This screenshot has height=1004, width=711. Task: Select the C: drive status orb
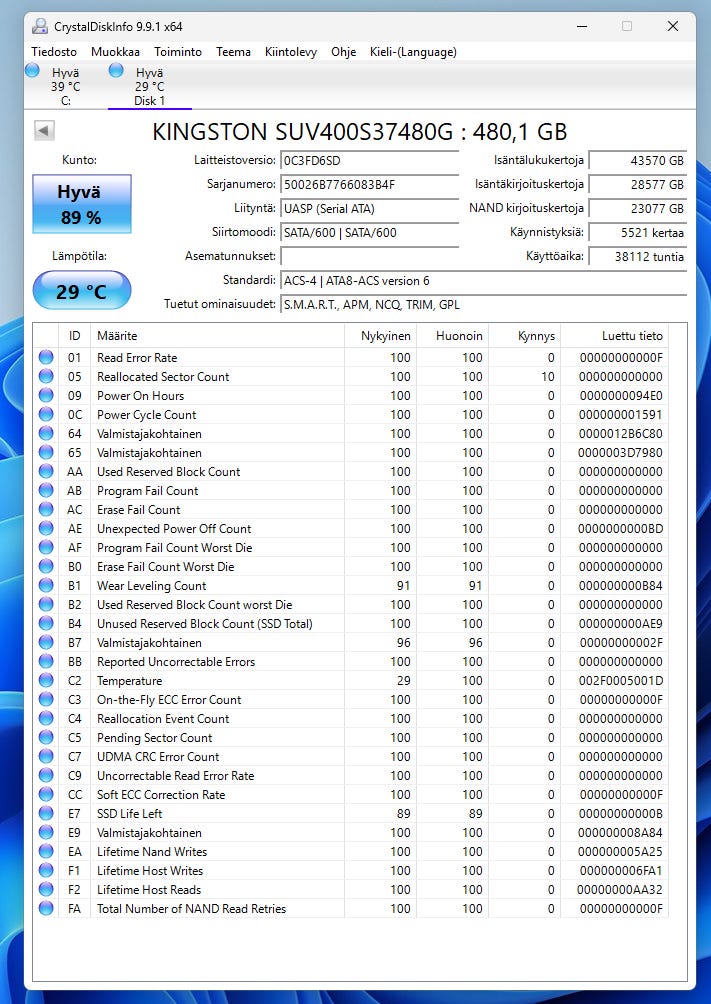point(32,70)
